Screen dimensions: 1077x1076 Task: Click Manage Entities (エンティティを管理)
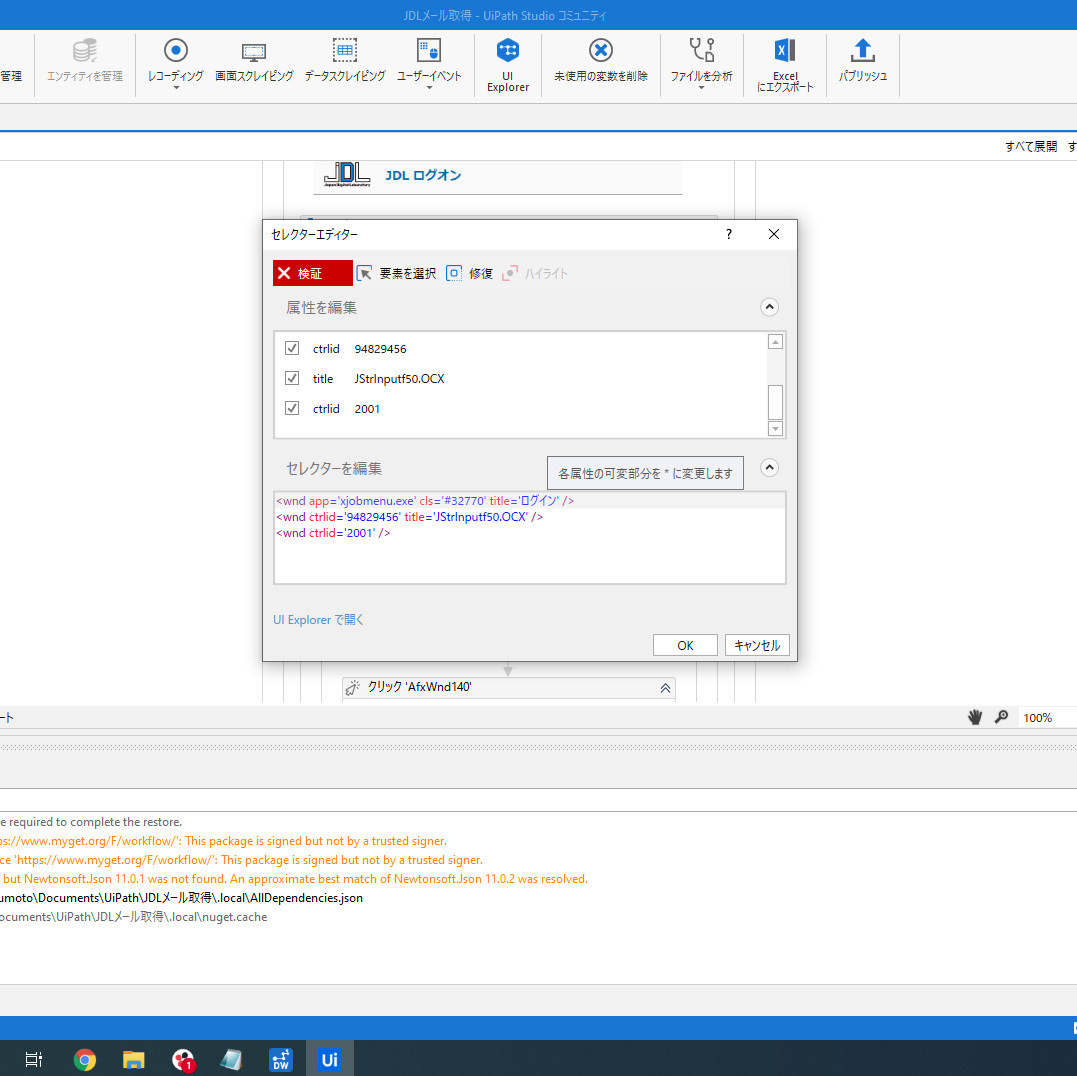84,62
